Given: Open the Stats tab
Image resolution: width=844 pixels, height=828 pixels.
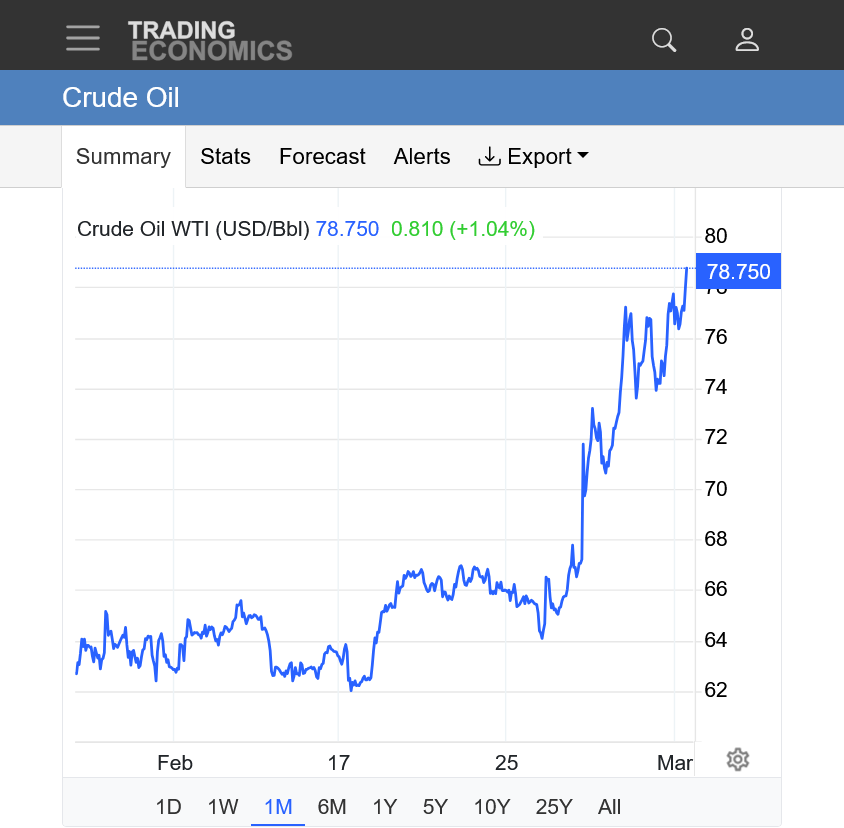Looking at the screenshot, I should point(225,157).
